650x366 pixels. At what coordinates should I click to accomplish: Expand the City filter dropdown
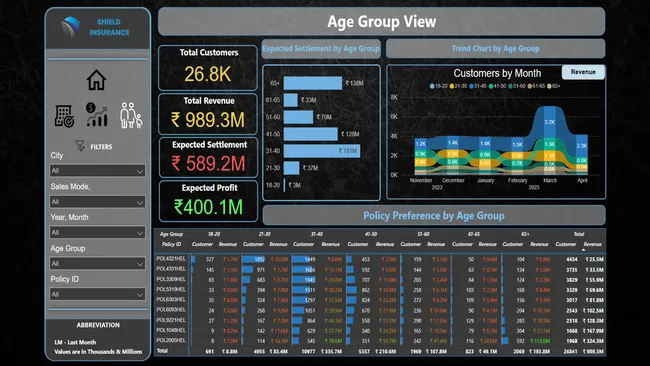[97, 171]
